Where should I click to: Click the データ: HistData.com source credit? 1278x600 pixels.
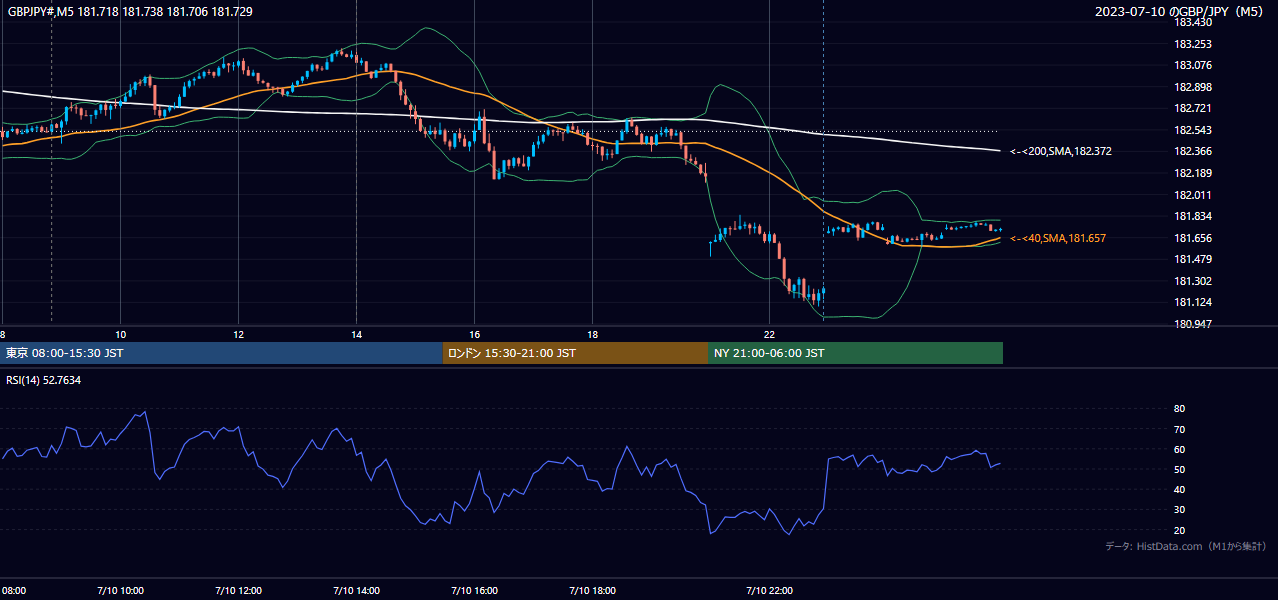[x=1186, y=546]
